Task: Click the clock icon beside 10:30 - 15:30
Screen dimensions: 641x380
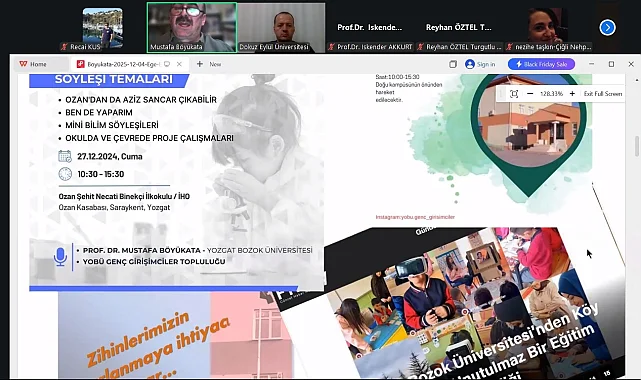Action: 65,174
